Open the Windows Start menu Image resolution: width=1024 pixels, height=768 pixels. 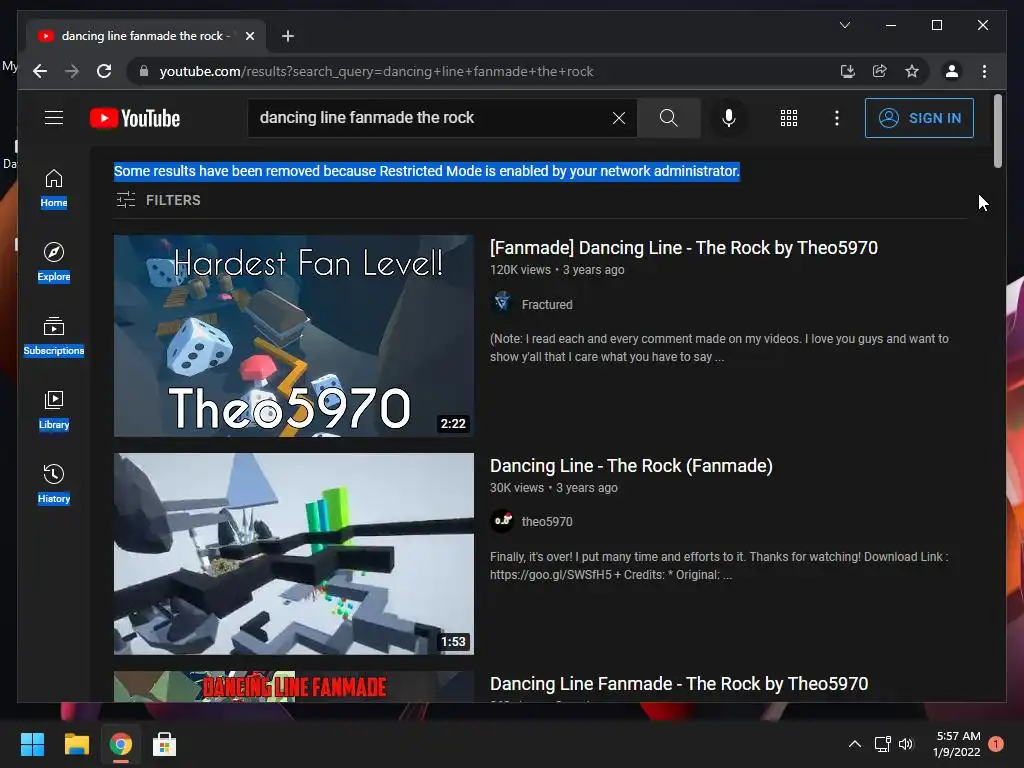coord(32,744)
